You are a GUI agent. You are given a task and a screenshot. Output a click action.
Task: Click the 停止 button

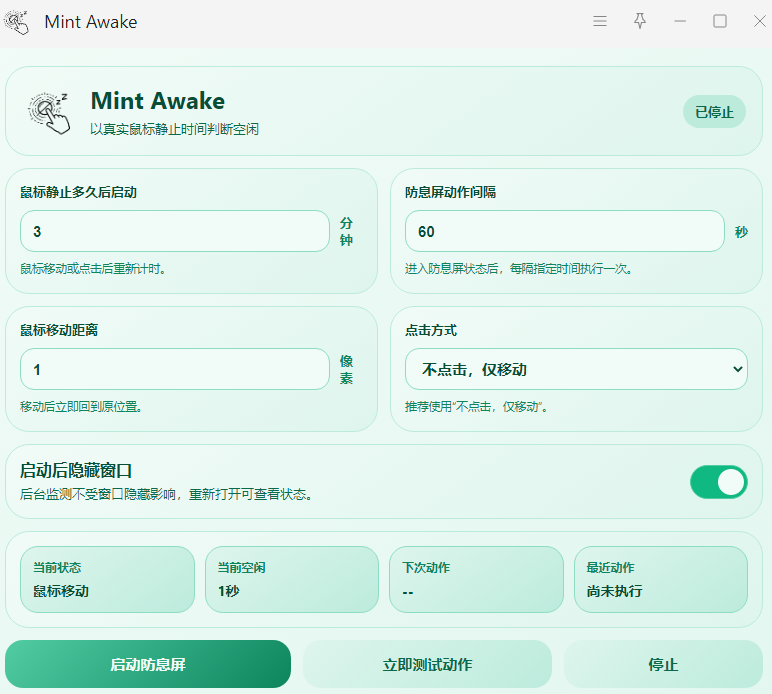[x=663, y=664]
